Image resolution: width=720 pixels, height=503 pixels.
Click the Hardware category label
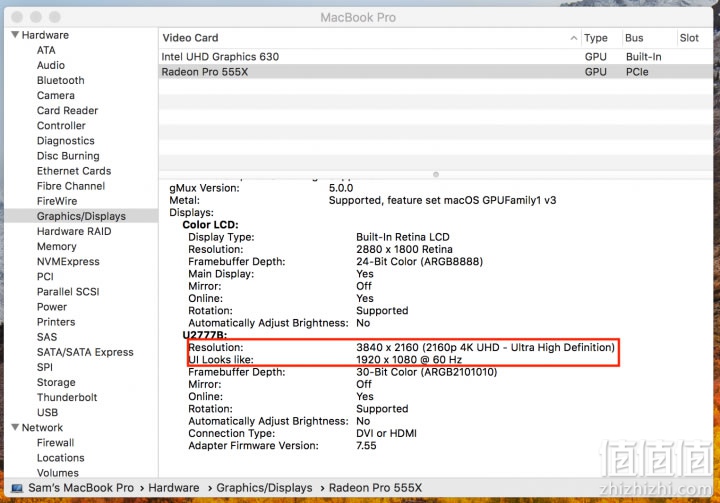(45, 35)
